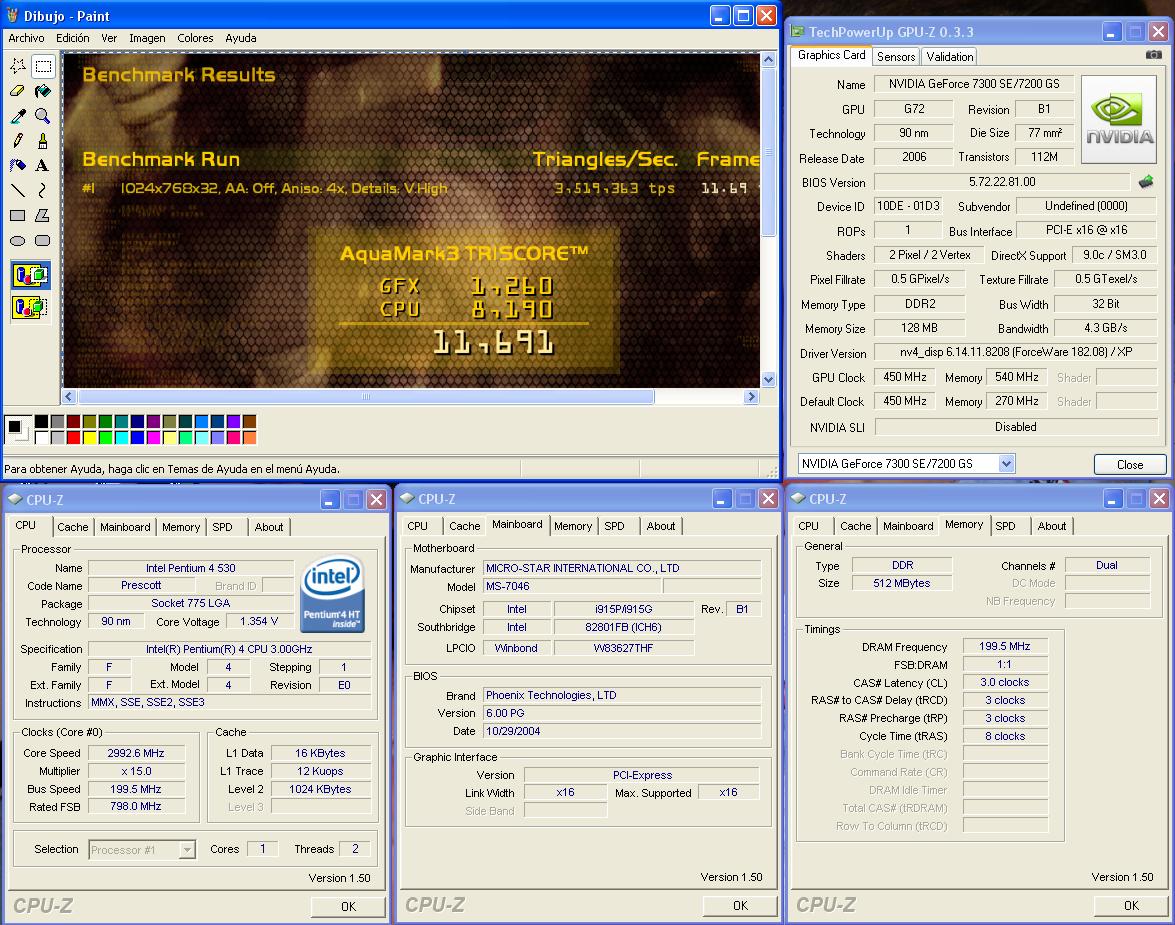Select the Brush tool in Paint
The image size is (1175, 925).
(43, 140)
